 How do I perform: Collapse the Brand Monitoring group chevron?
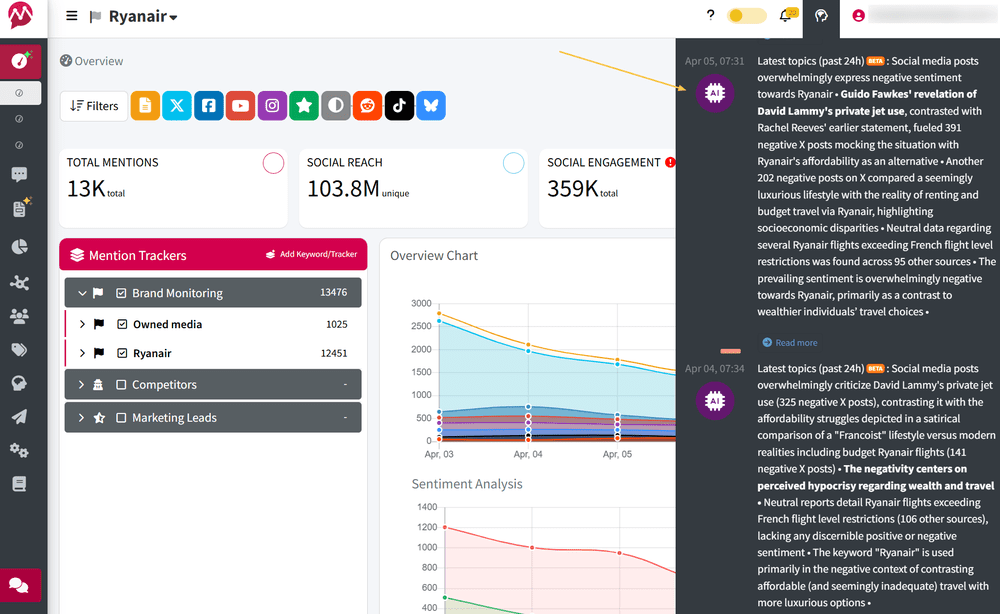pyautogui.click(x=82, y=293)
